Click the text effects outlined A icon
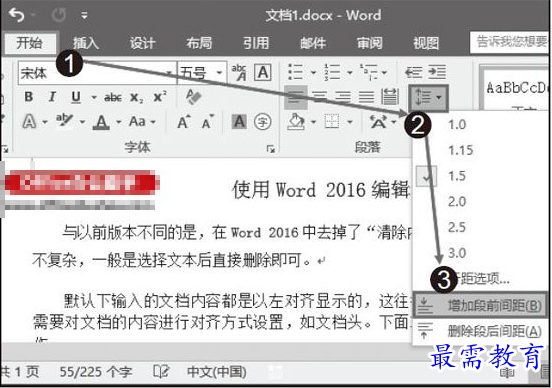This screenshot has width=552, height=388. [30, 122]
